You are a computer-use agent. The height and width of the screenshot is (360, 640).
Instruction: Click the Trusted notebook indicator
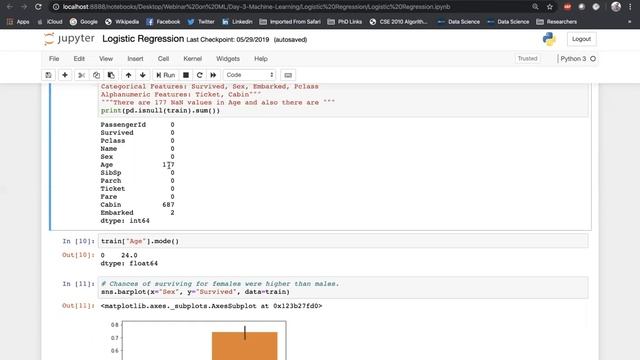pyautogui.click(x=527, y=59)
